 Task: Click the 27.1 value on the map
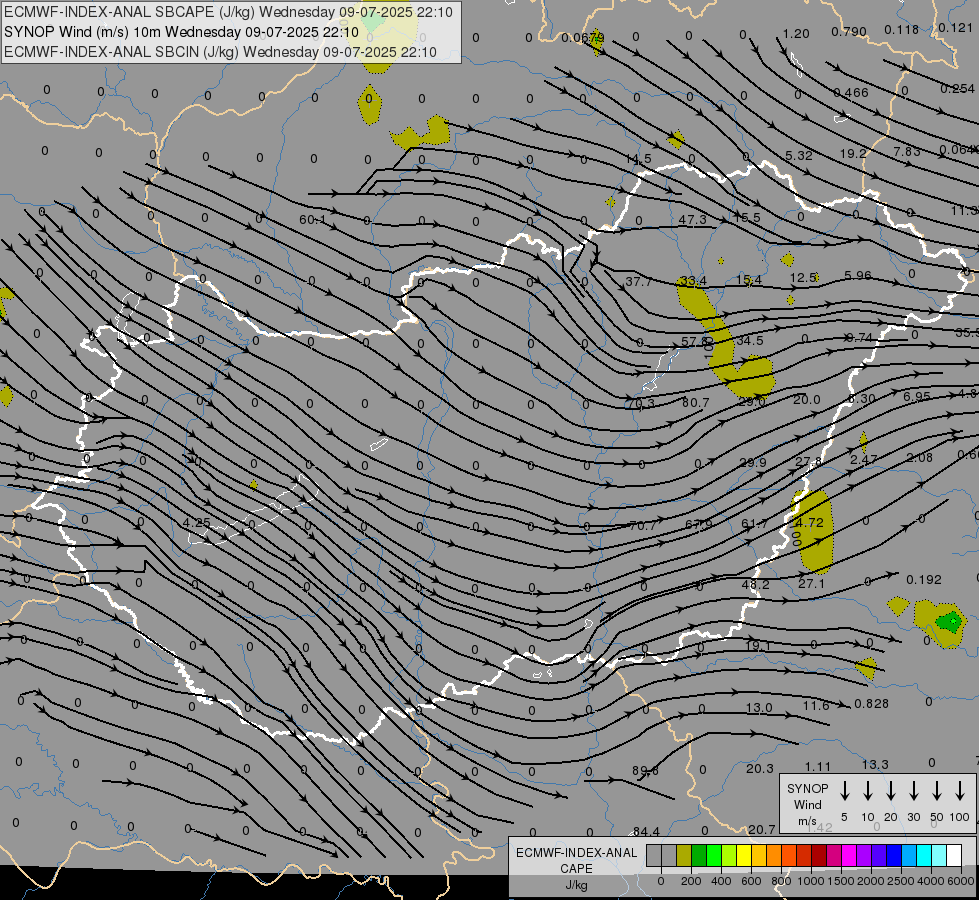811,583
